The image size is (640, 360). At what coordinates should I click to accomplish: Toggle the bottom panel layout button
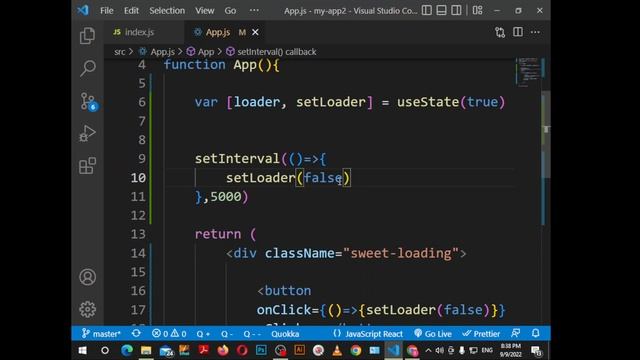tap(441, 11)
